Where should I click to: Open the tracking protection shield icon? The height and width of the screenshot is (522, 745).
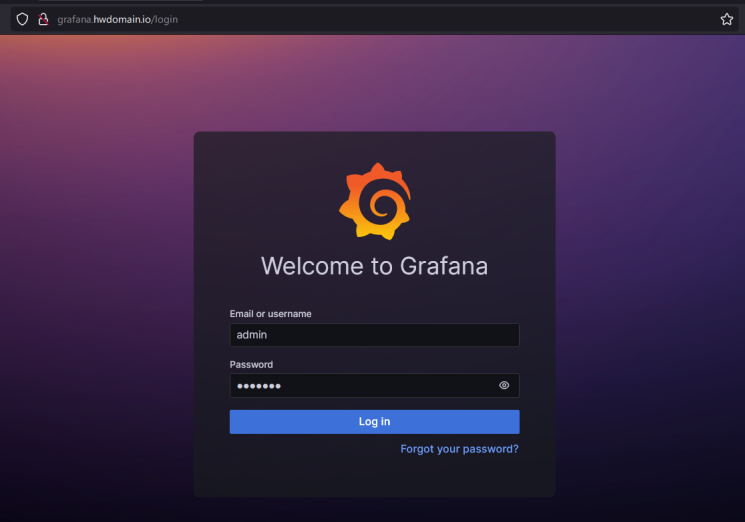[x=22, y=19]
